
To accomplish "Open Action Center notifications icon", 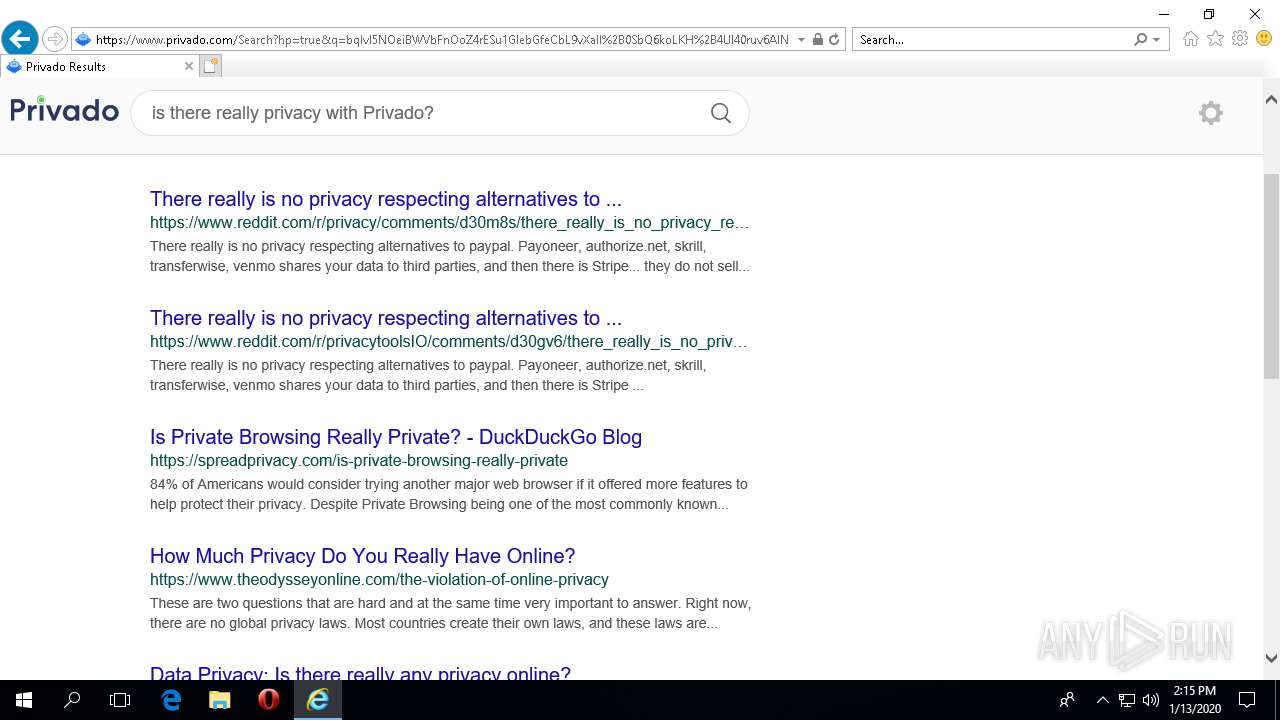I will pos(1247,700).
